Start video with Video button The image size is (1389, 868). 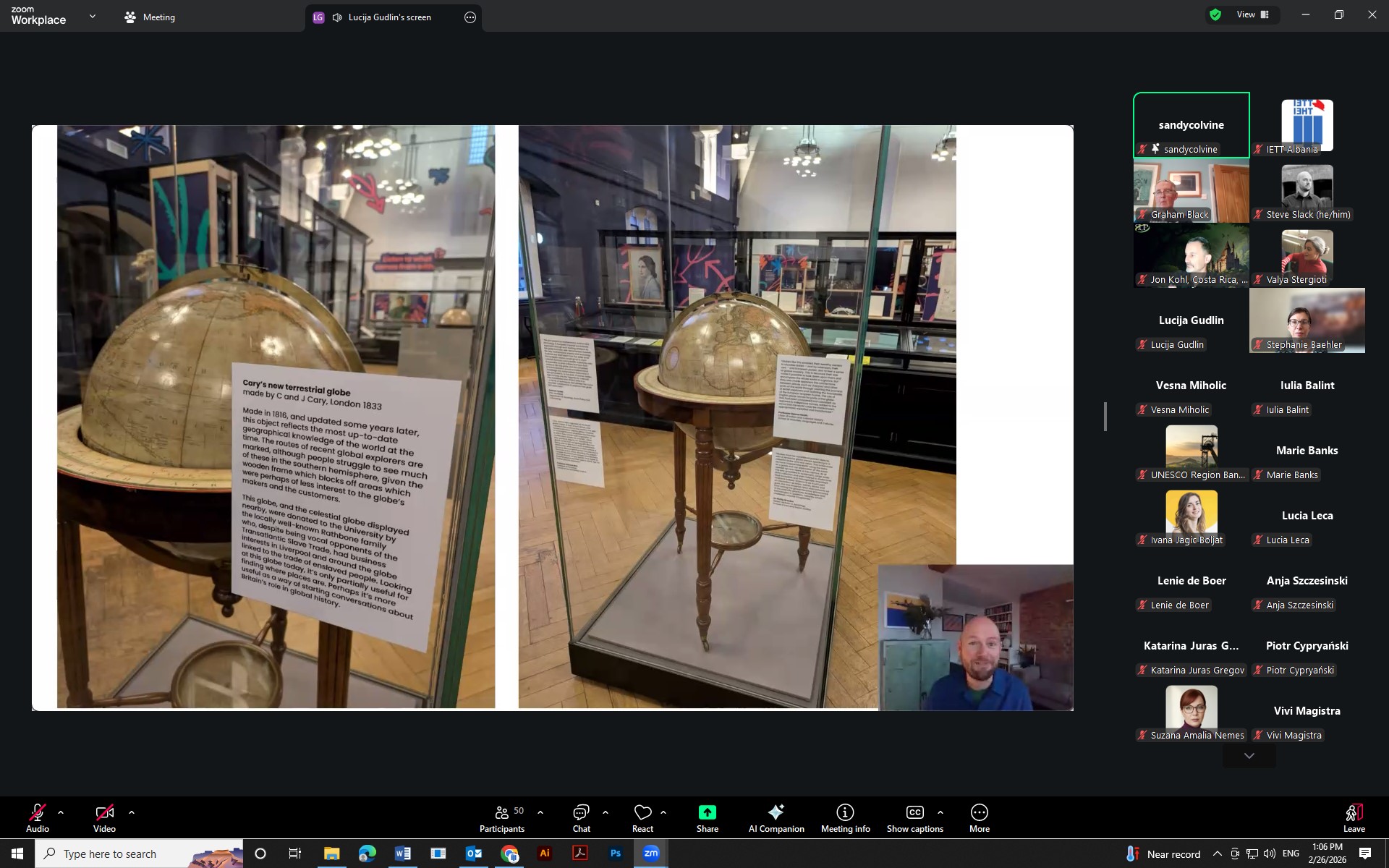(104, 818)
